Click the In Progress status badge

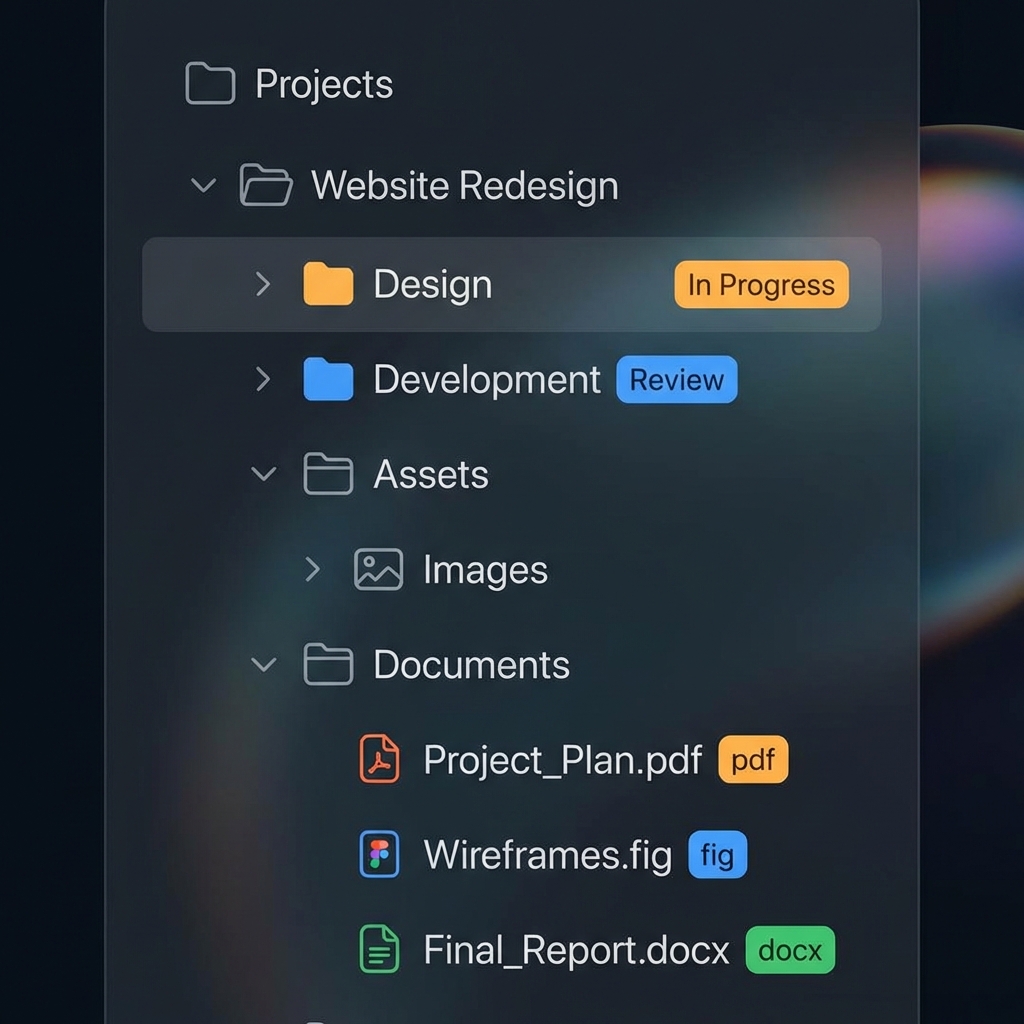coord(761,285)
